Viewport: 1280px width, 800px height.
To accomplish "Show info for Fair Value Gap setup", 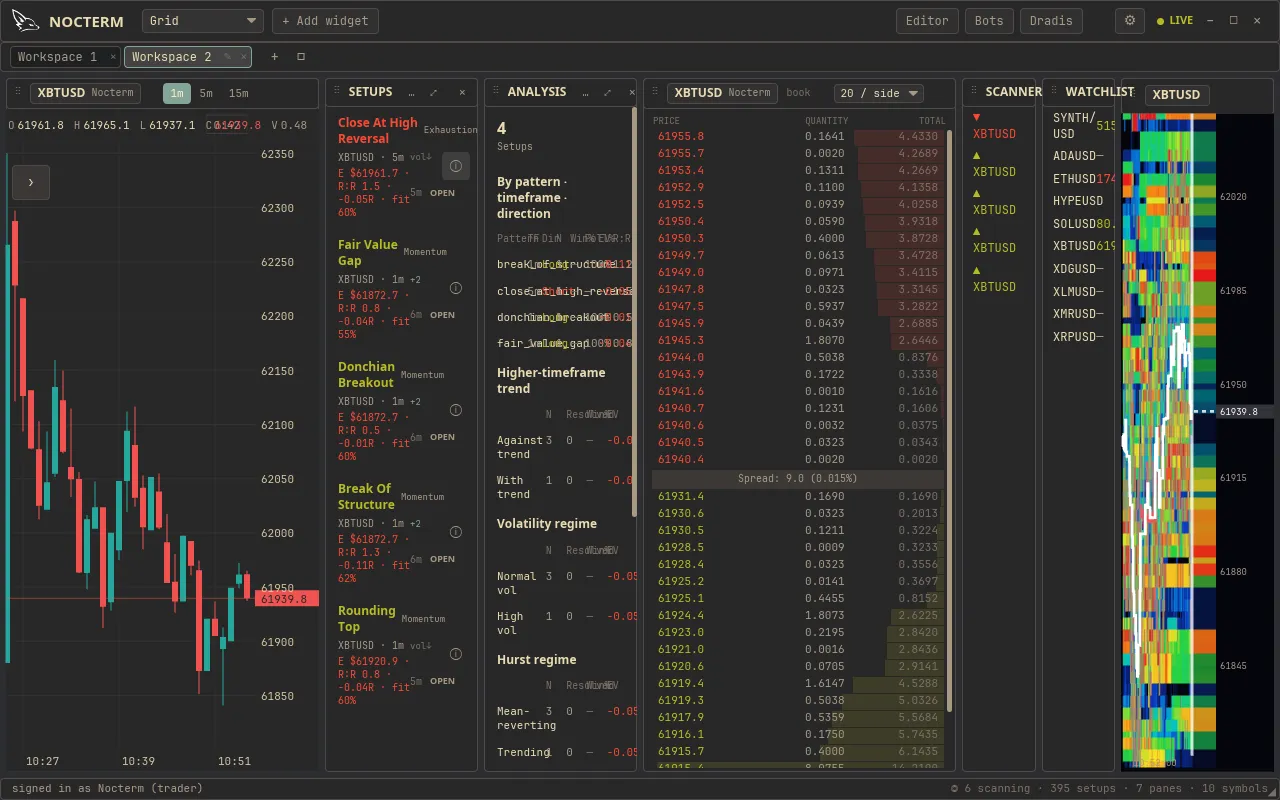I will click(x=456, y=288).
